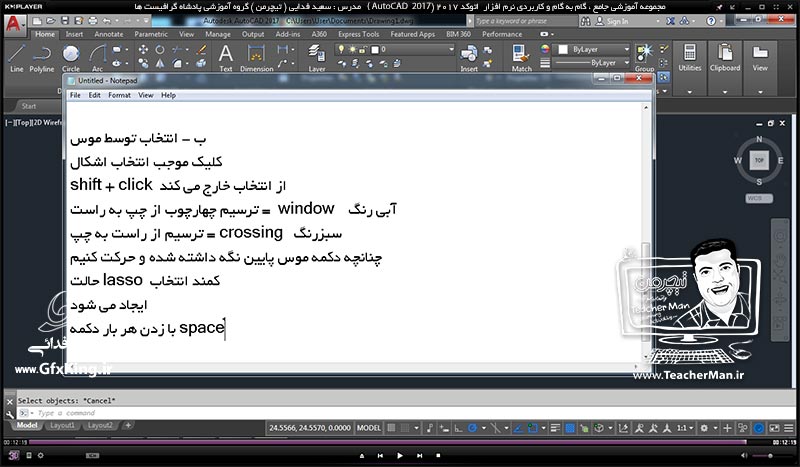This screenshot has width=800, height=467.
Task: Click the Insert block icon
Action: pos(468,58)
